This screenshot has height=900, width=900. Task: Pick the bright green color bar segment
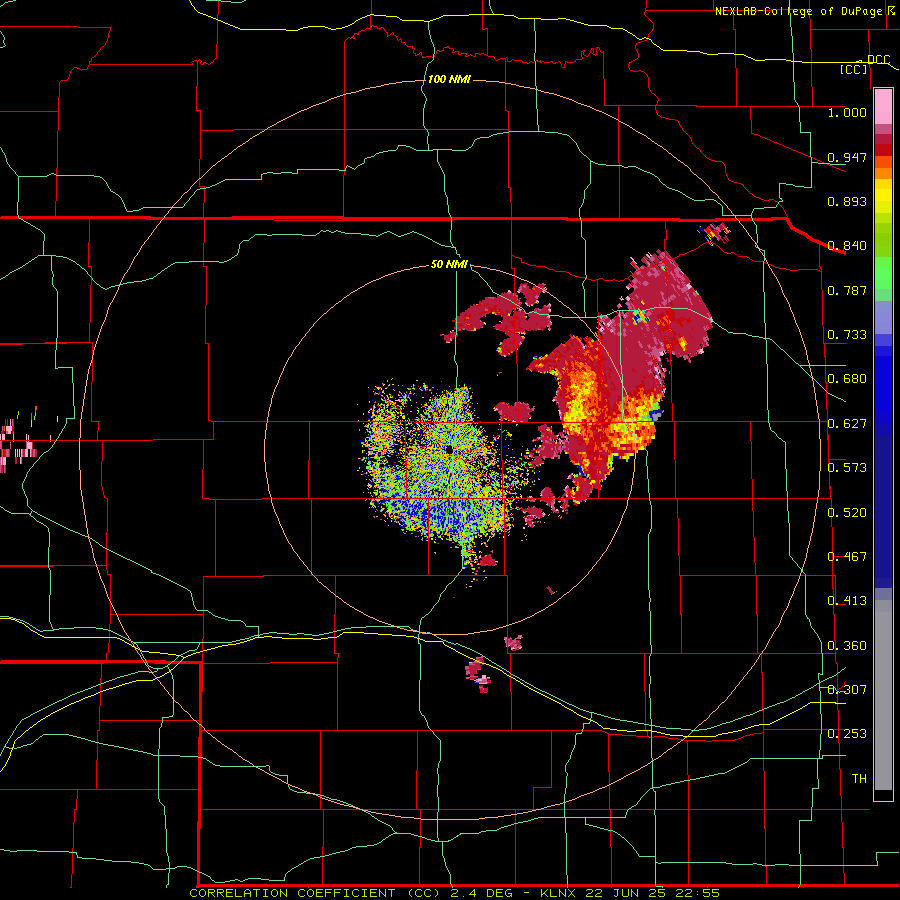pos(883,273)
